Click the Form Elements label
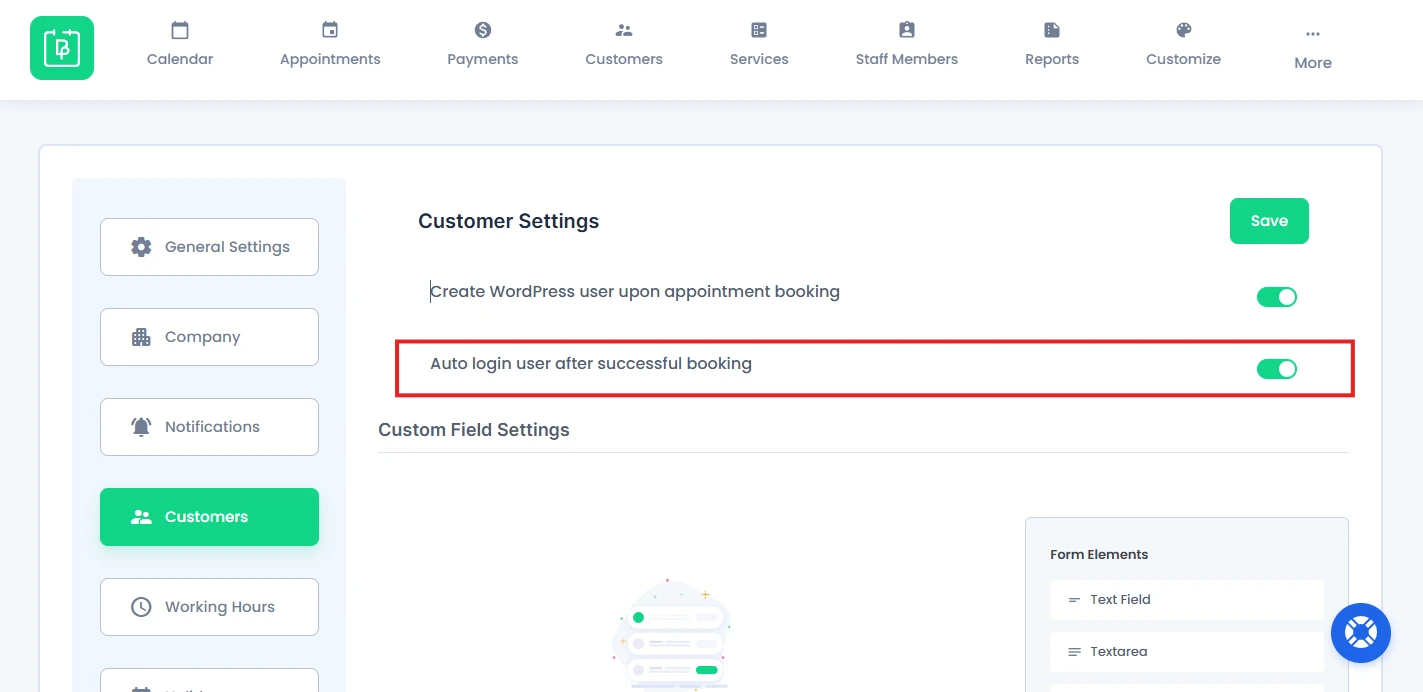1423x692 pixels. pyautogui.click(x=1099, y=555)
